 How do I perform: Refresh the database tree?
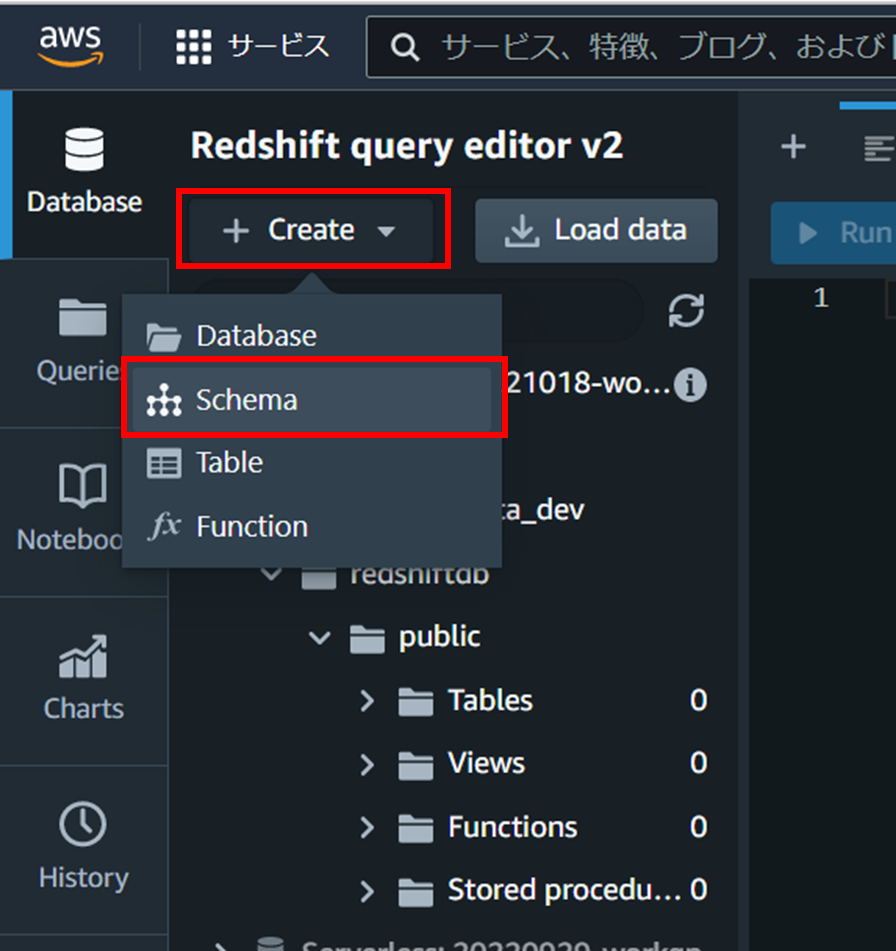point(686,311)
